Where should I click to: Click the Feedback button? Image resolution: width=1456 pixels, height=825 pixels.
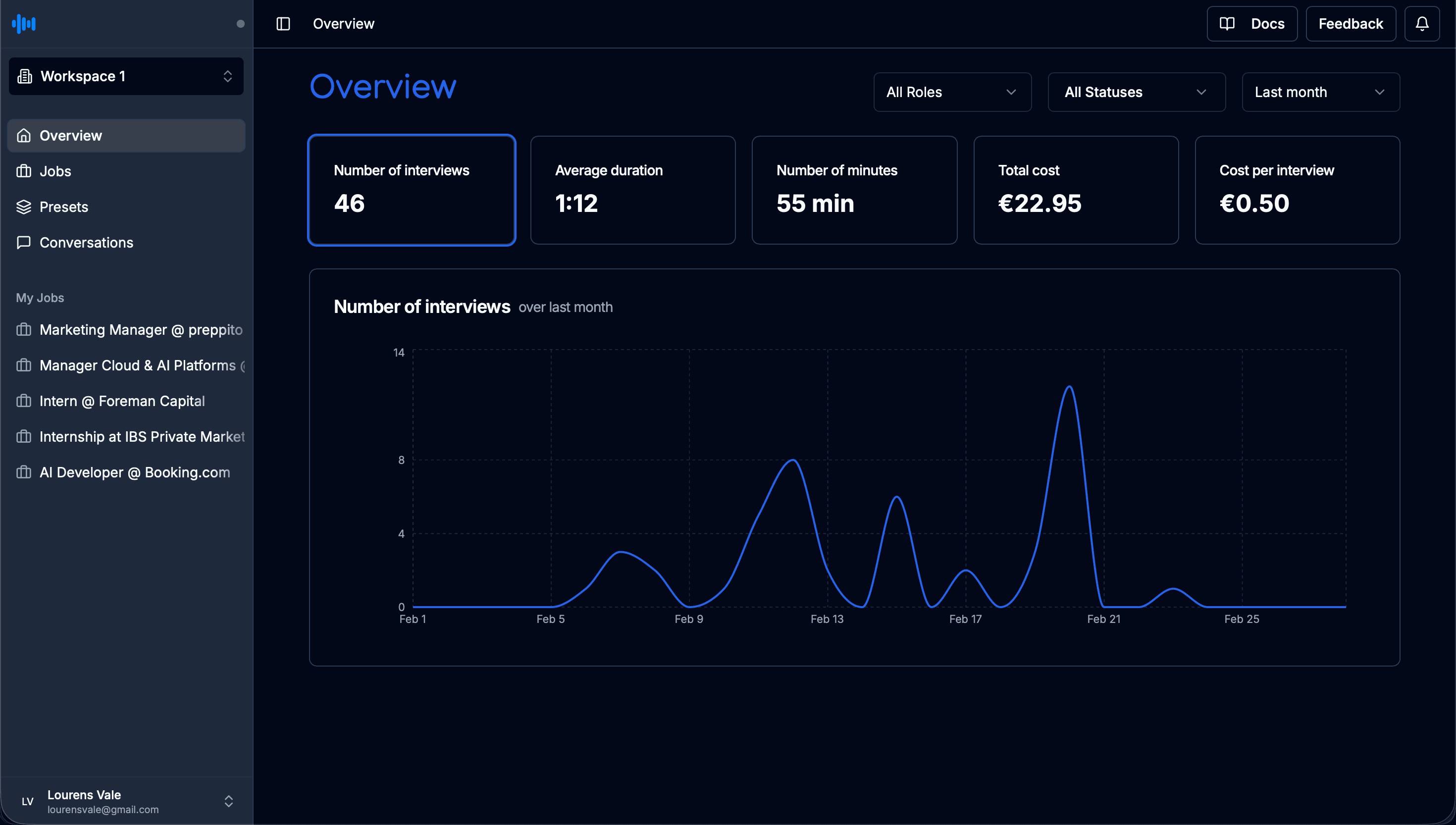pyautogui.click(x=1351, y=24)
